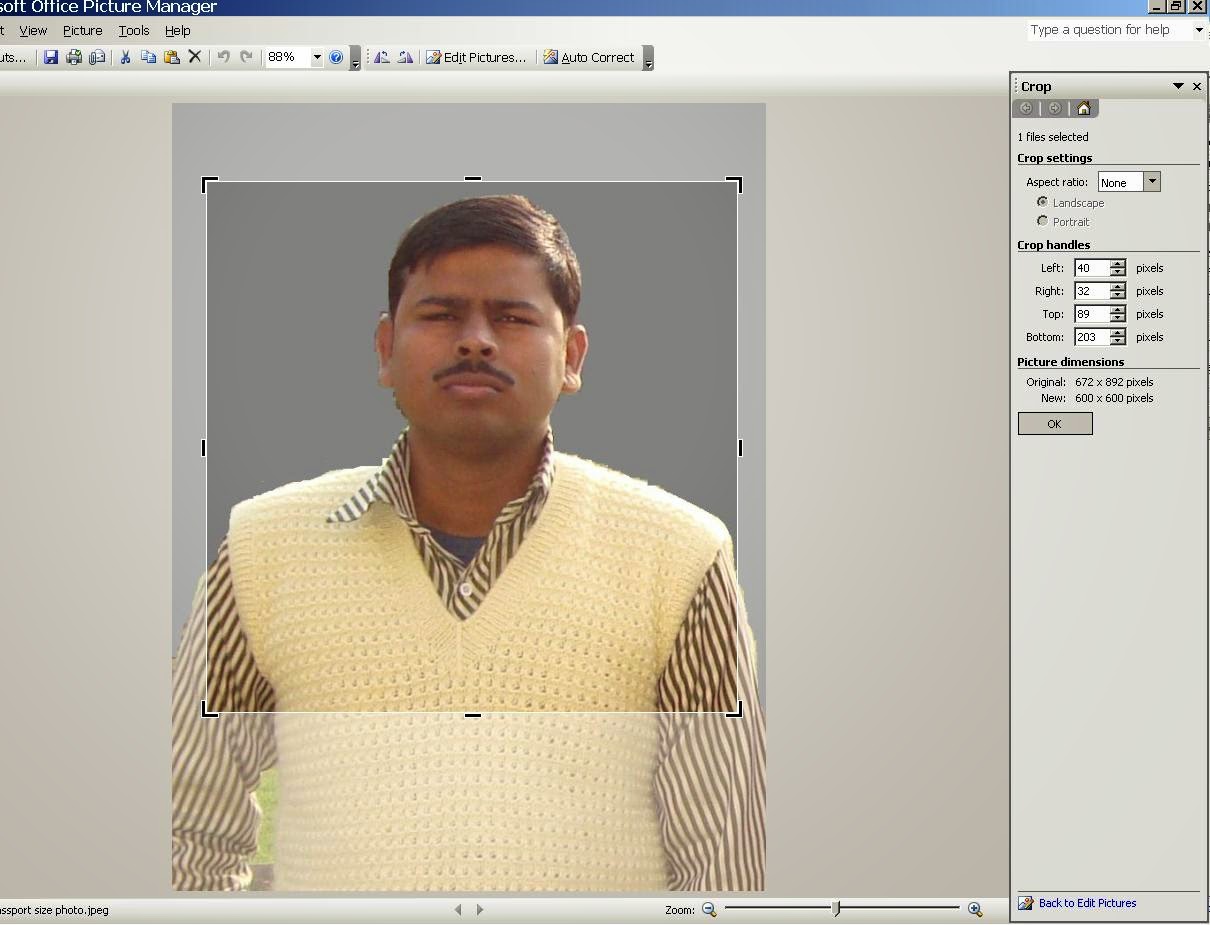
Task: Open the Aspect ratio dropdown
Action: tap(1152, 181)
